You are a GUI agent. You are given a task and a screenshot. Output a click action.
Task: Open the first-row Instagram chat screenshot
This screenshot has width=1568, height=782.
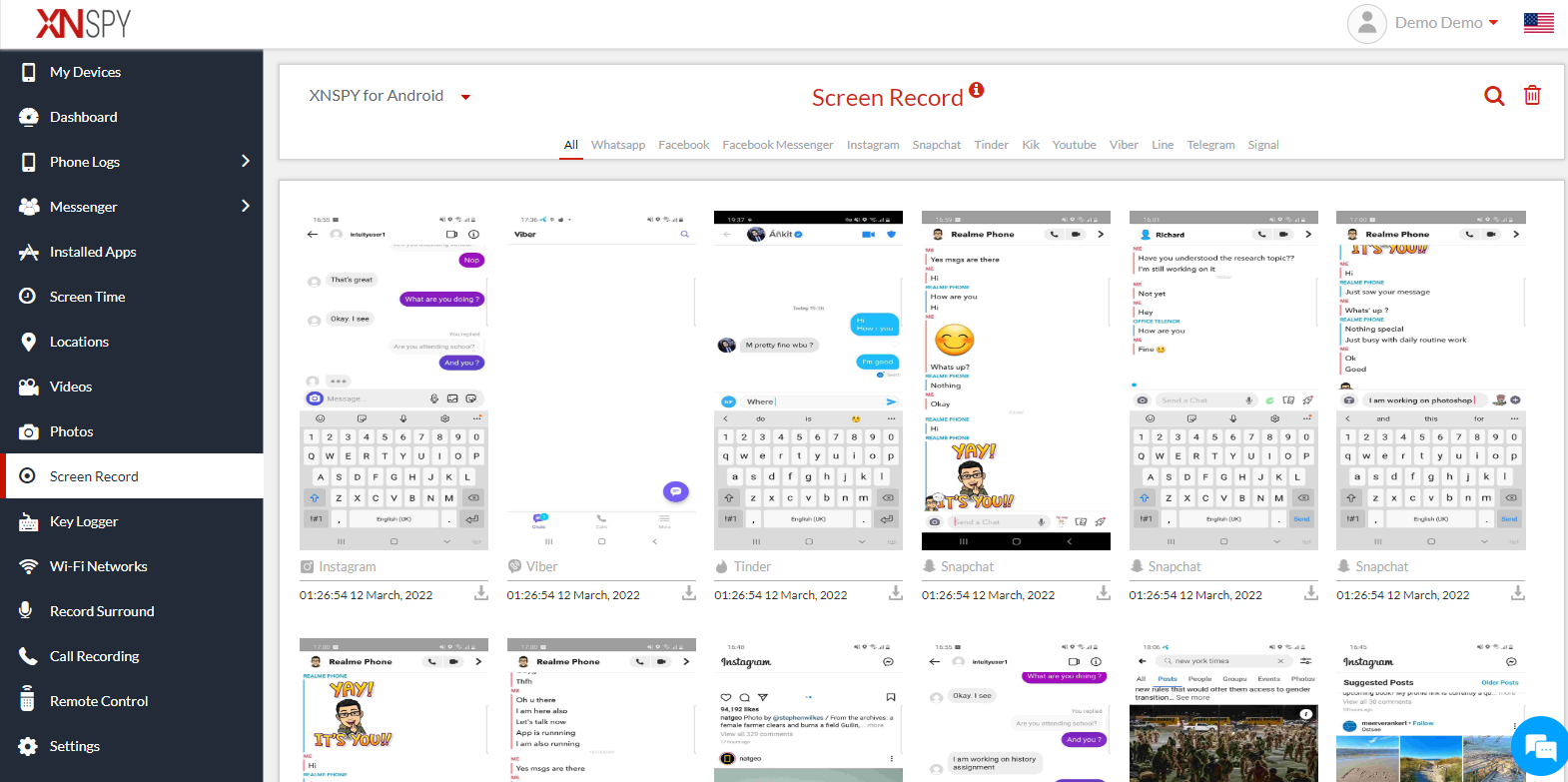(394, 381)
